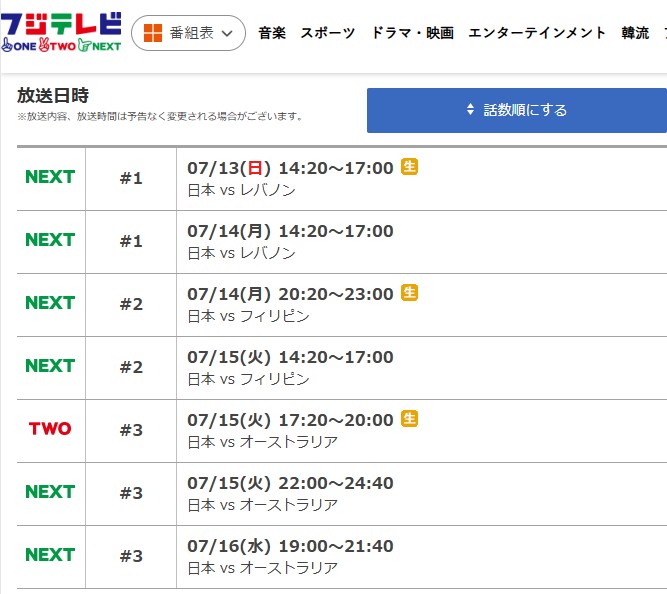
Task: Click the Fuji TV ONE TWO NEXT logo
Action: pos(61,32)
